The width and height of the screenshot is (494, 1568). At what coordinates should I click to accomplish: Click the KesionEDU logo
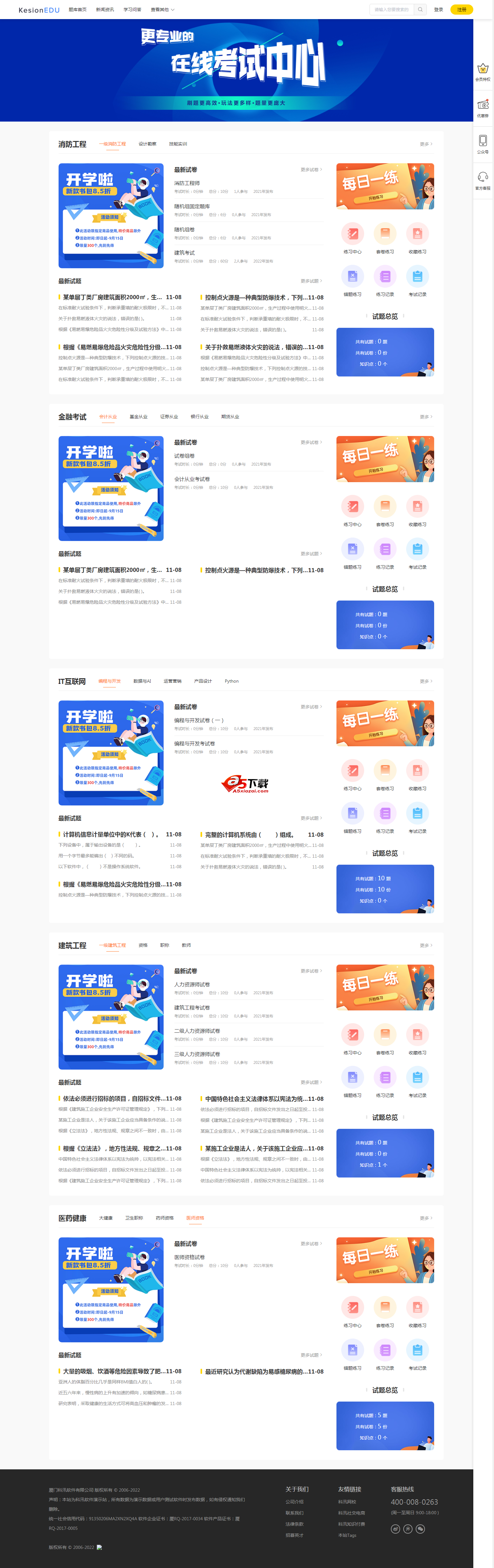[39, 10]
